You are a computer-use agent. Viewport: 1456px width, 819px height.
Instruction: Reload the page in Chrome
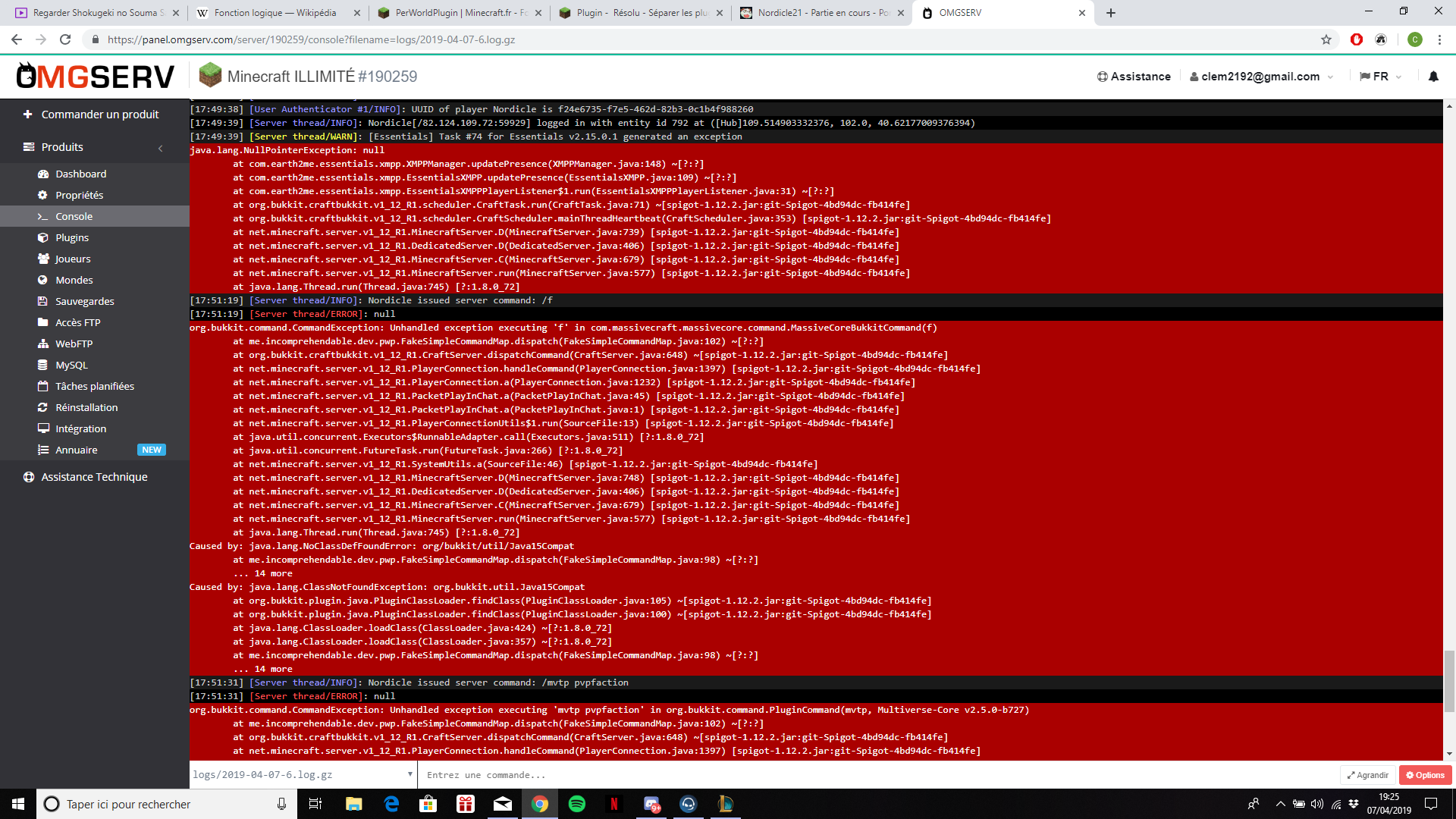pos(65,39)
